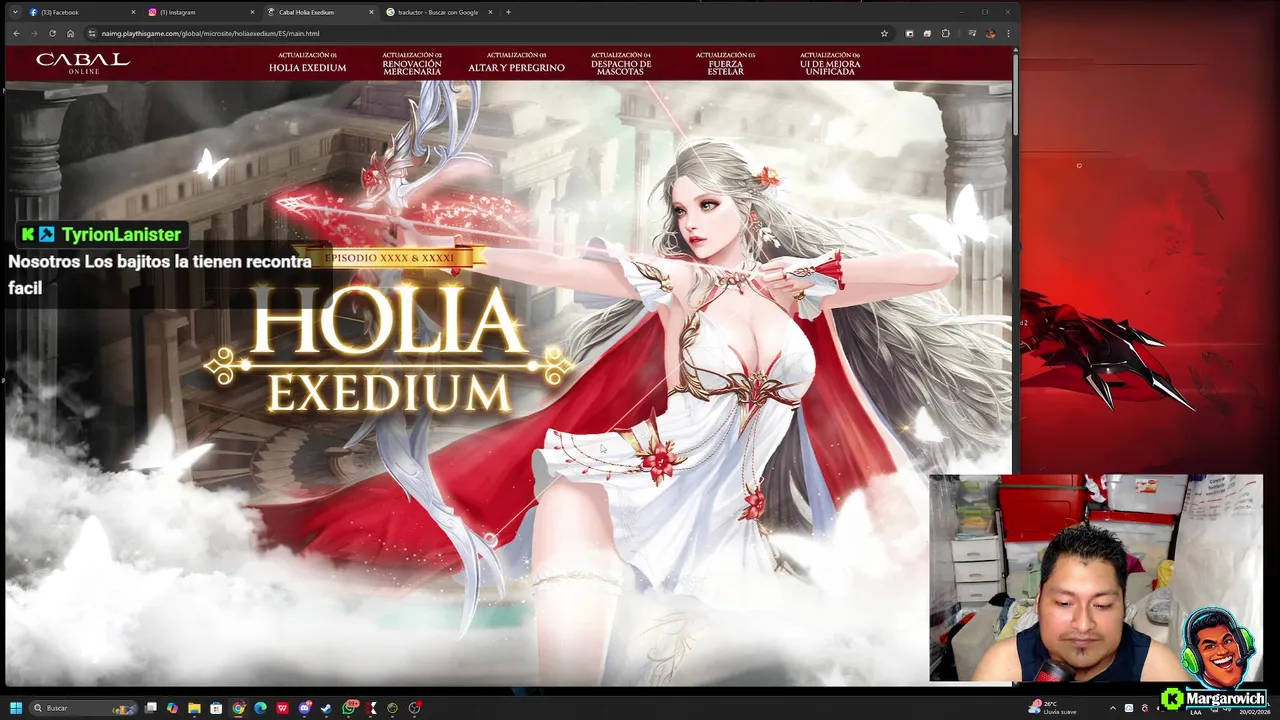The height and width of the screenshot is (720, 1280).
Task: Open Microsoft Store from taskbar
Action: tap(216, 708)
